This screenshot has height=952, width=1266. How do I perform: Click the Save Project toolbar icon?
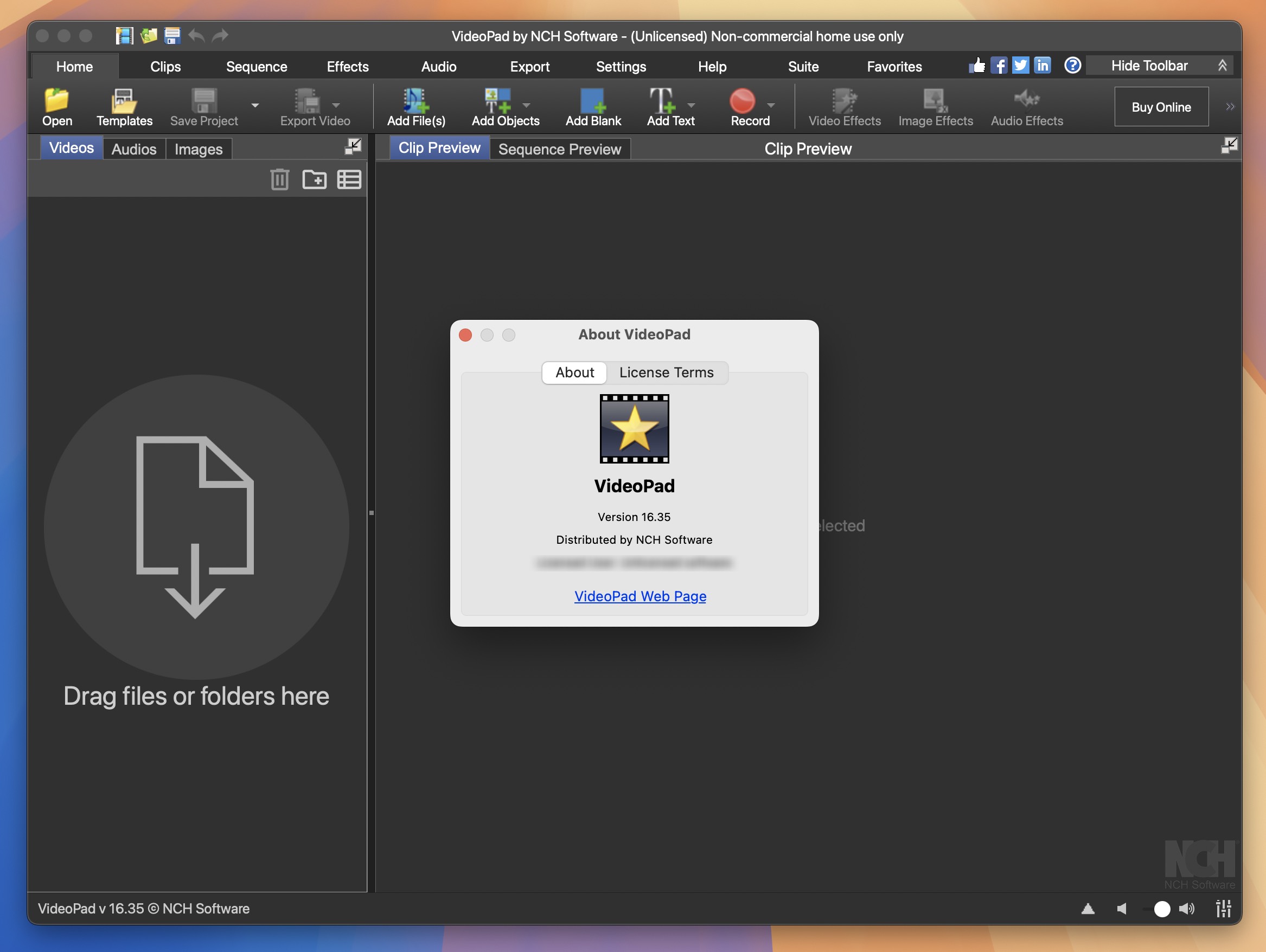click(204, 107)
